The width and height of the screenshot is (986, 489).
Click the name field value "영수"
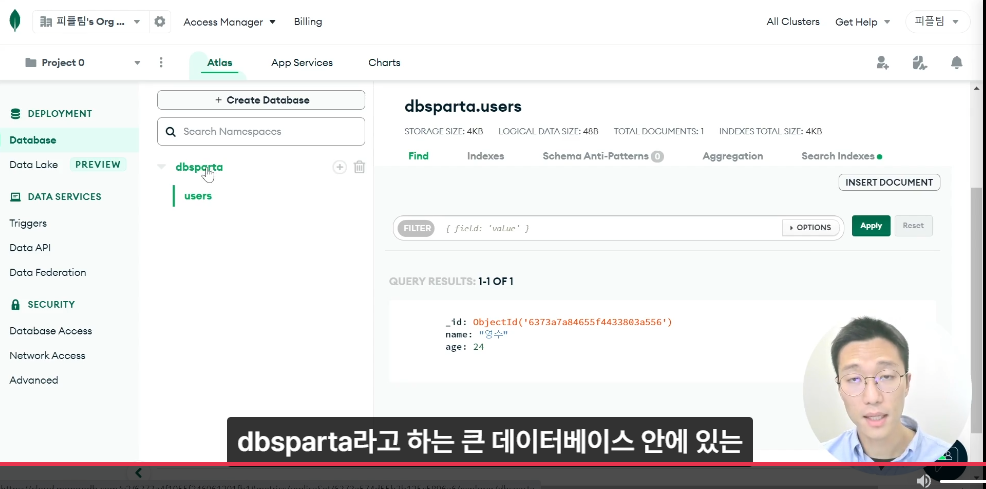(x=493, y=334)
